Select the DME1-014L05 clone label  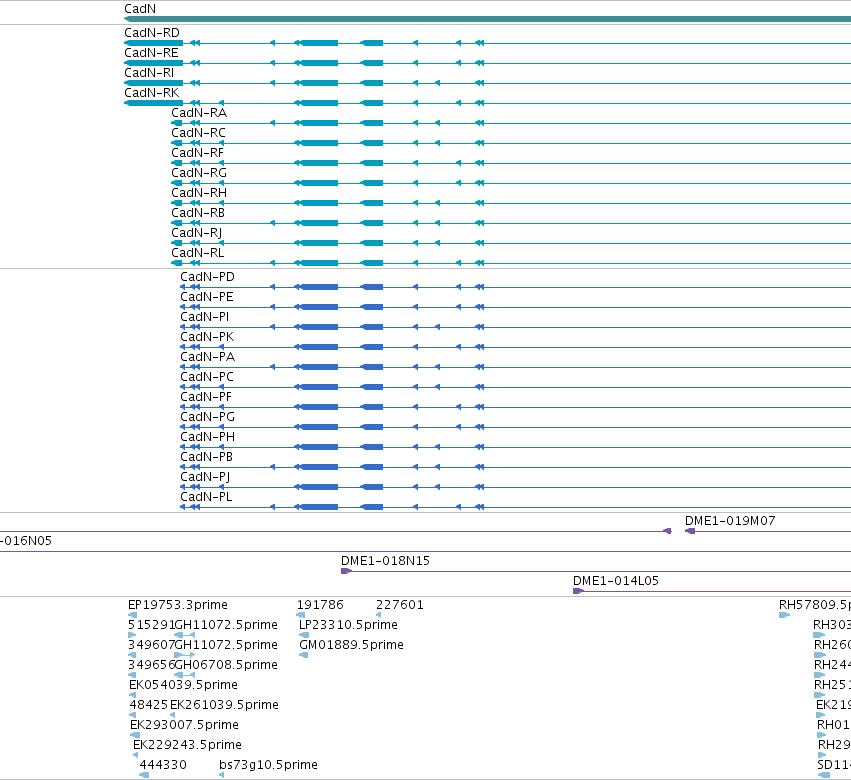click(x=616, y=581)
